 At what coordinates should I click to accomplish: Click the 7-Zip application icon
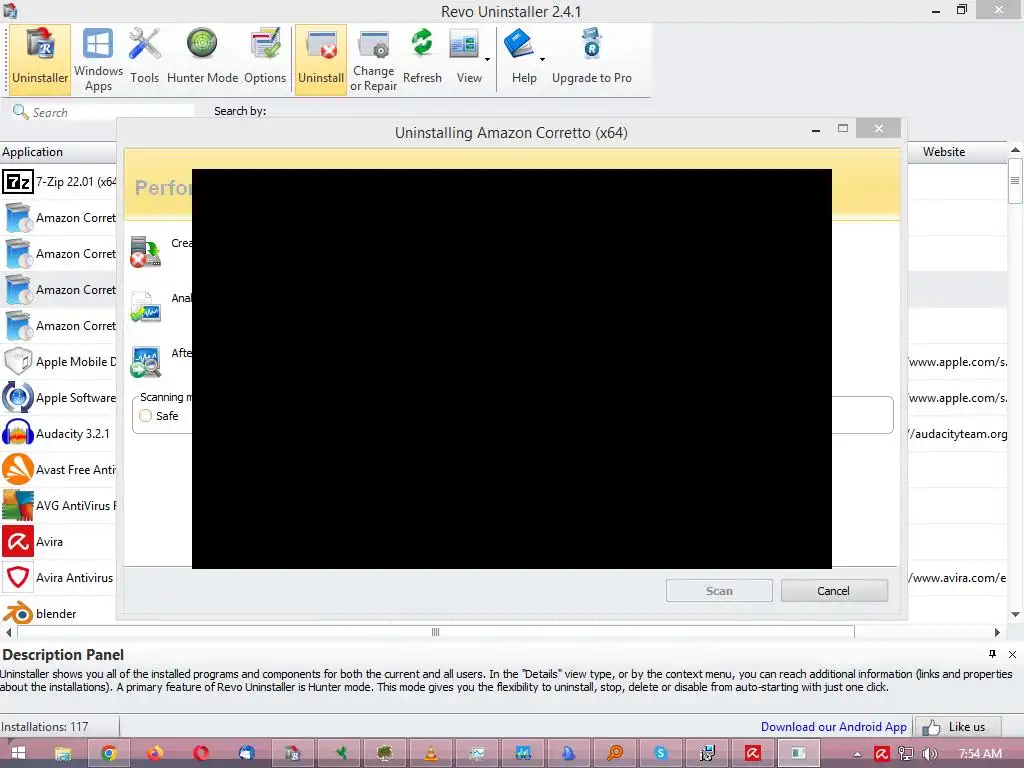pos(18,182)
